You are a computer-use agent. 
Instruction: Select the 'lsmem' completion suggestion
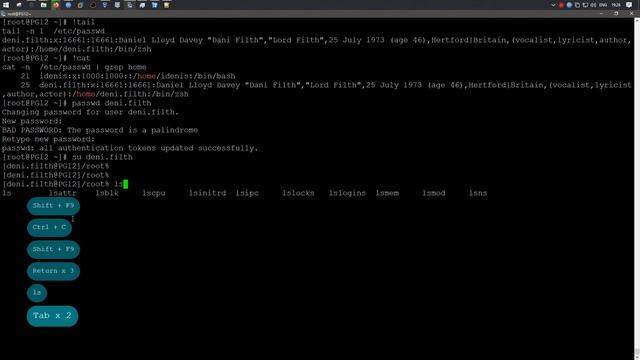[387, 193]
